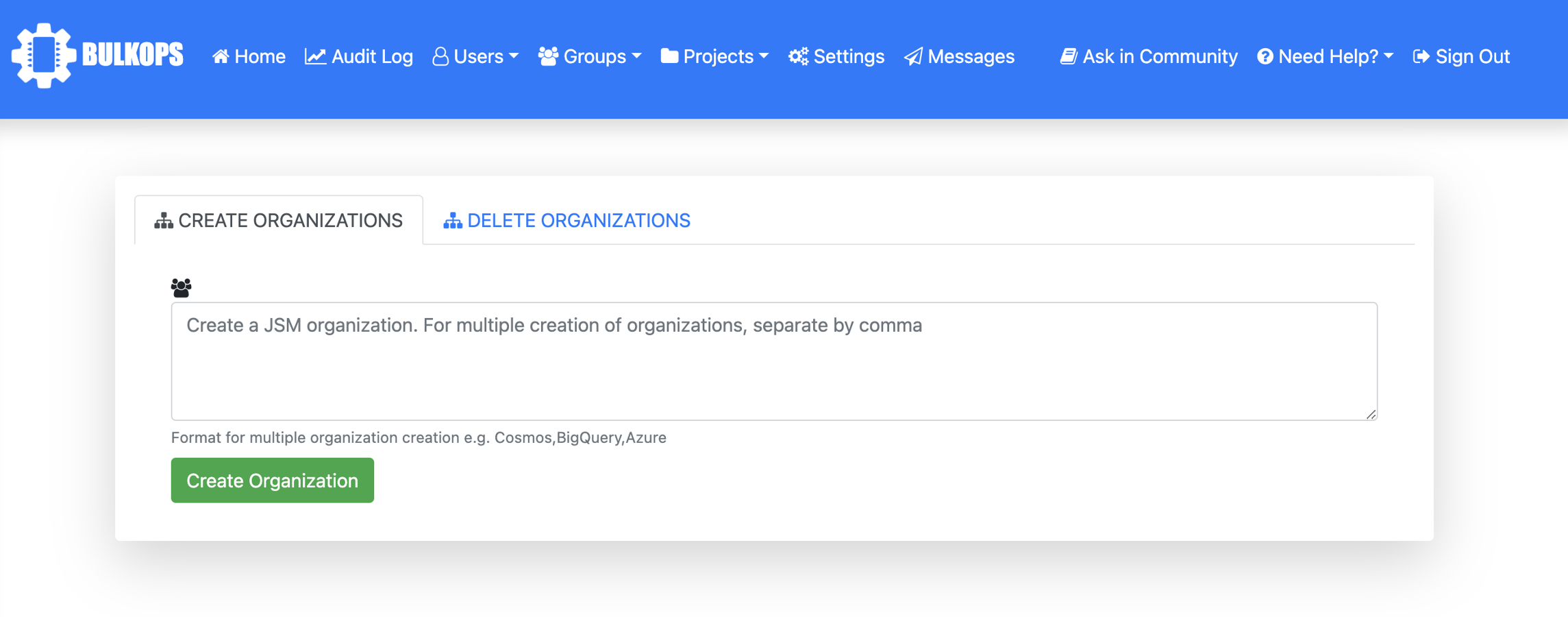Click the BULKOPS gear logo icon
The height and width of the screenshot is (617, 1568).
(43, 56)
